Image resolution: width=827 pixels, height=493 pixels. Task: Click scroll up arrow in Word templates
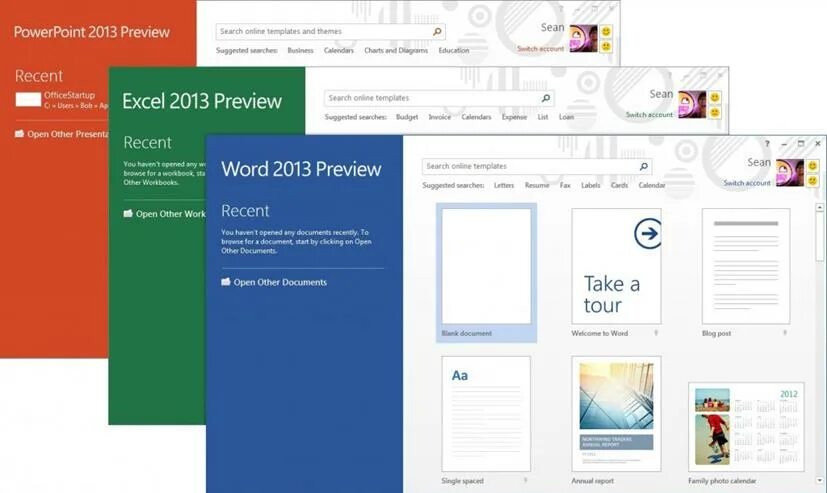coord(819,207)
